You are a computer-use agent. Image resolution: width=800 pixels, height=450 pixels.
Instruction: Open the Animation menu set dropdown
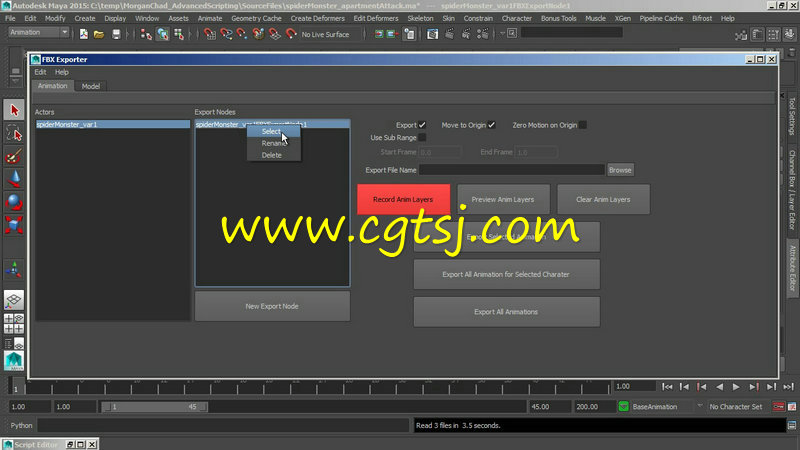[x=64, y=32]
